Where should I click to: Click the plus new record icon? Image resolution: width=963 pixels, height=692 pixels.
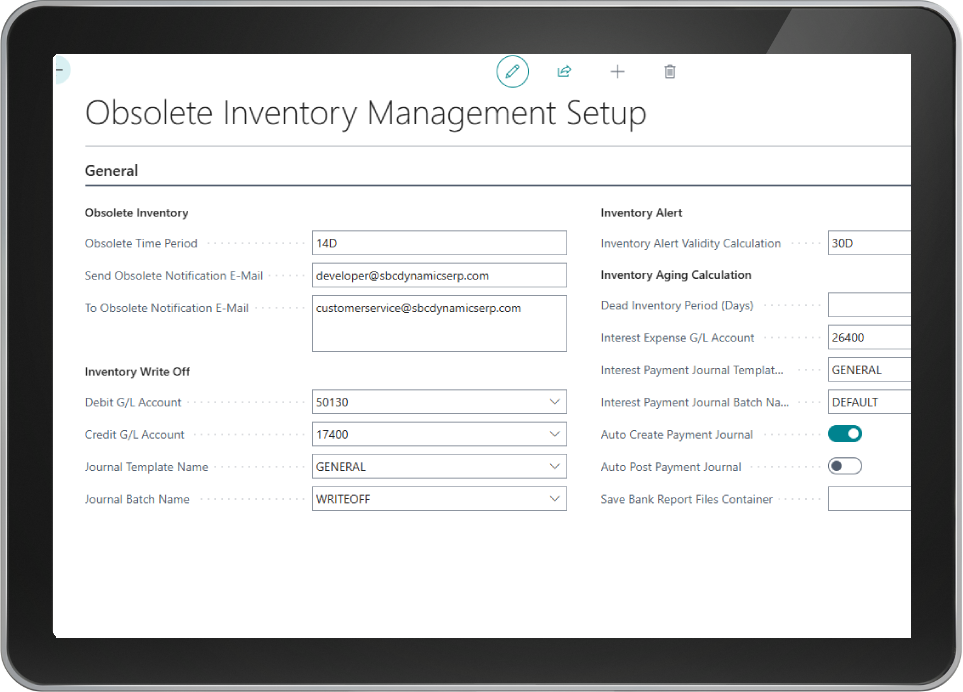(x=617, y=72)
